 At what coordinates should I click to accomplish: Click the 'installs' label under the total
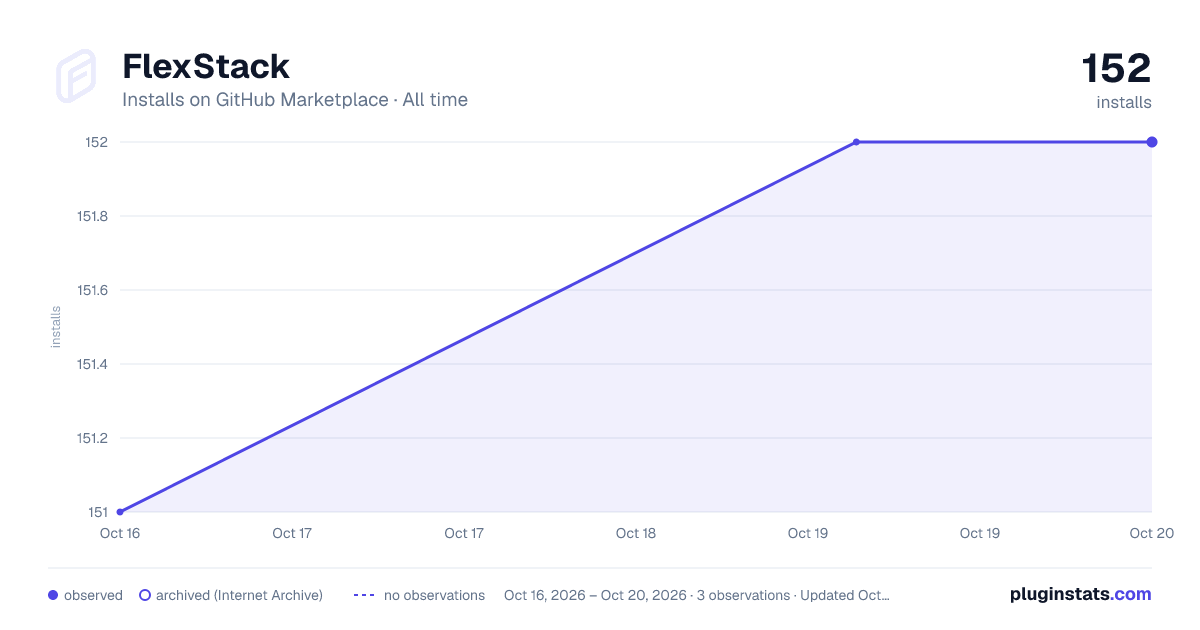point(1124,102)
